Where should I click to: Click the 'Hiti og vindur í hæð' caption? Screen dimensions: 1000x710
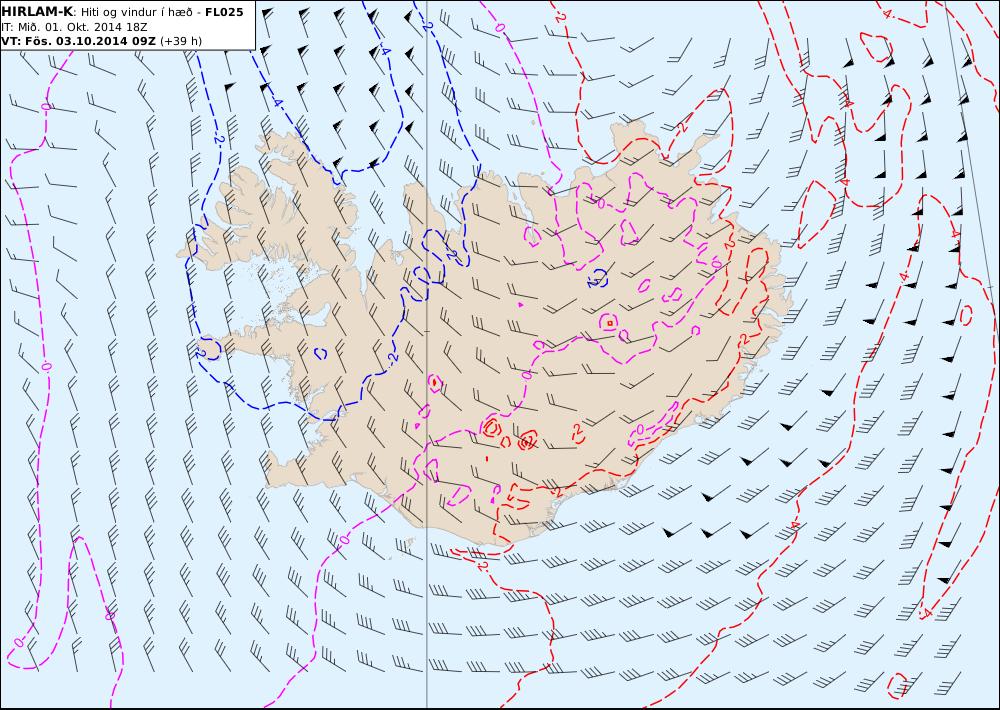click(x=136, y=13)
